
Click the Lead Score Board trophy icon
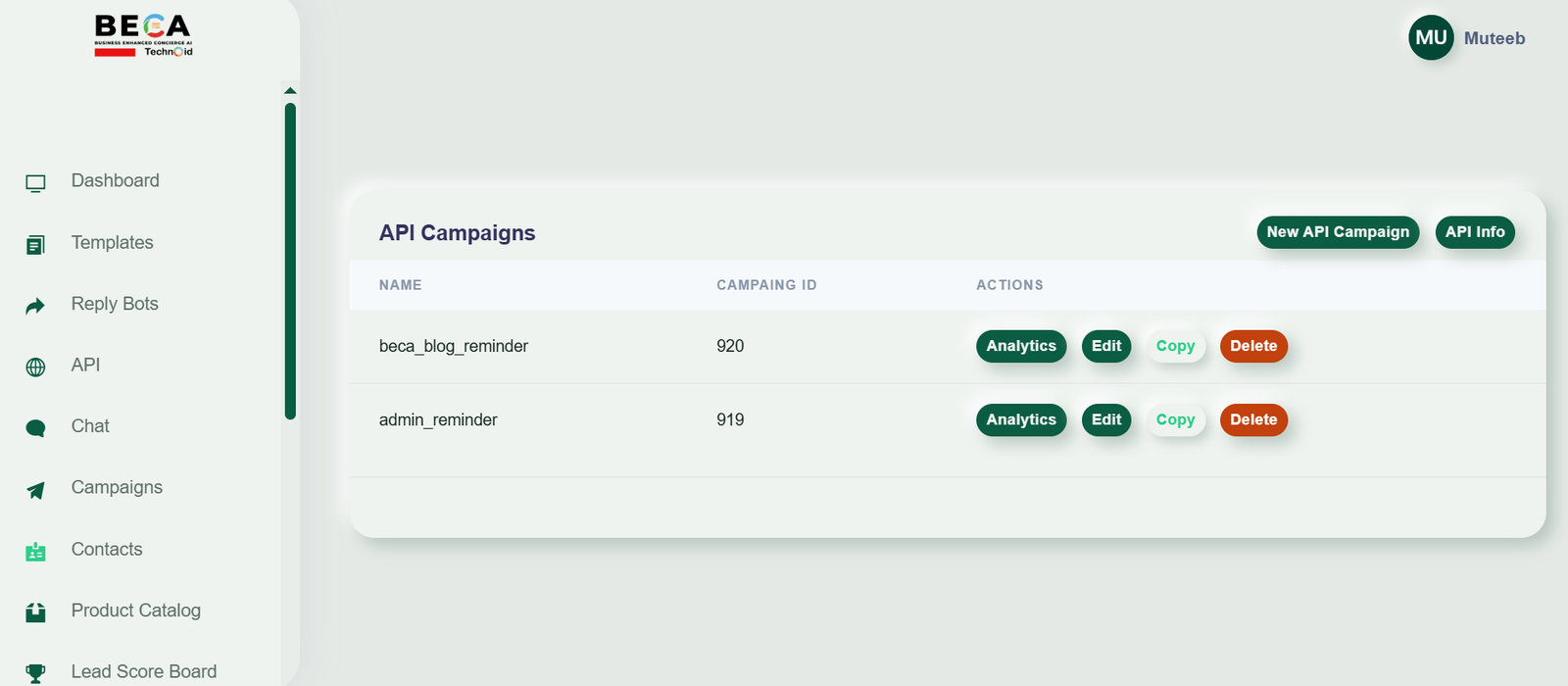(x=35, y=673)
